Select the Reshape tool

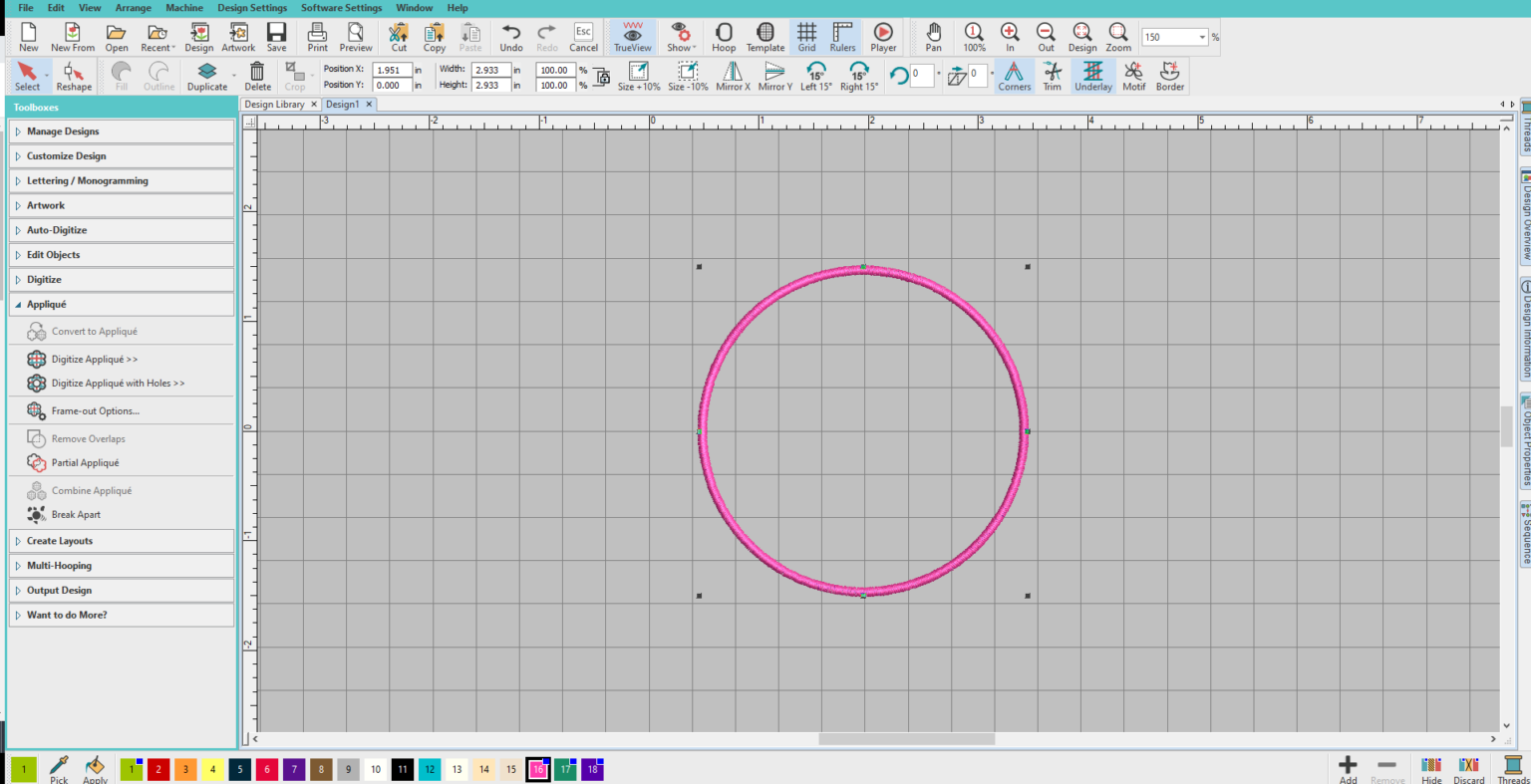tap(73, 76)
